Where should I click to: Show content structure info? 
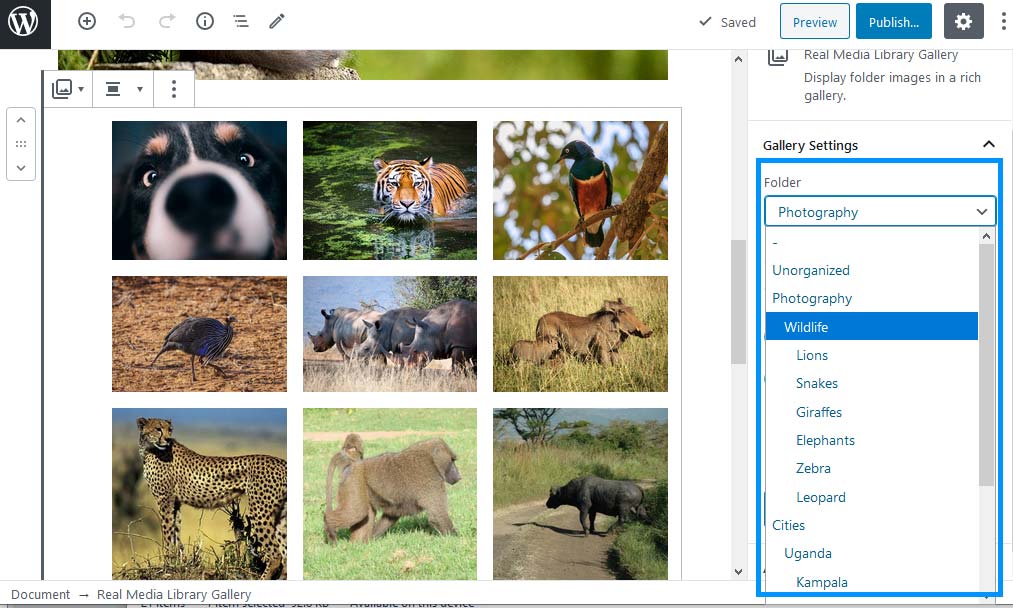(x=204, y=21)
